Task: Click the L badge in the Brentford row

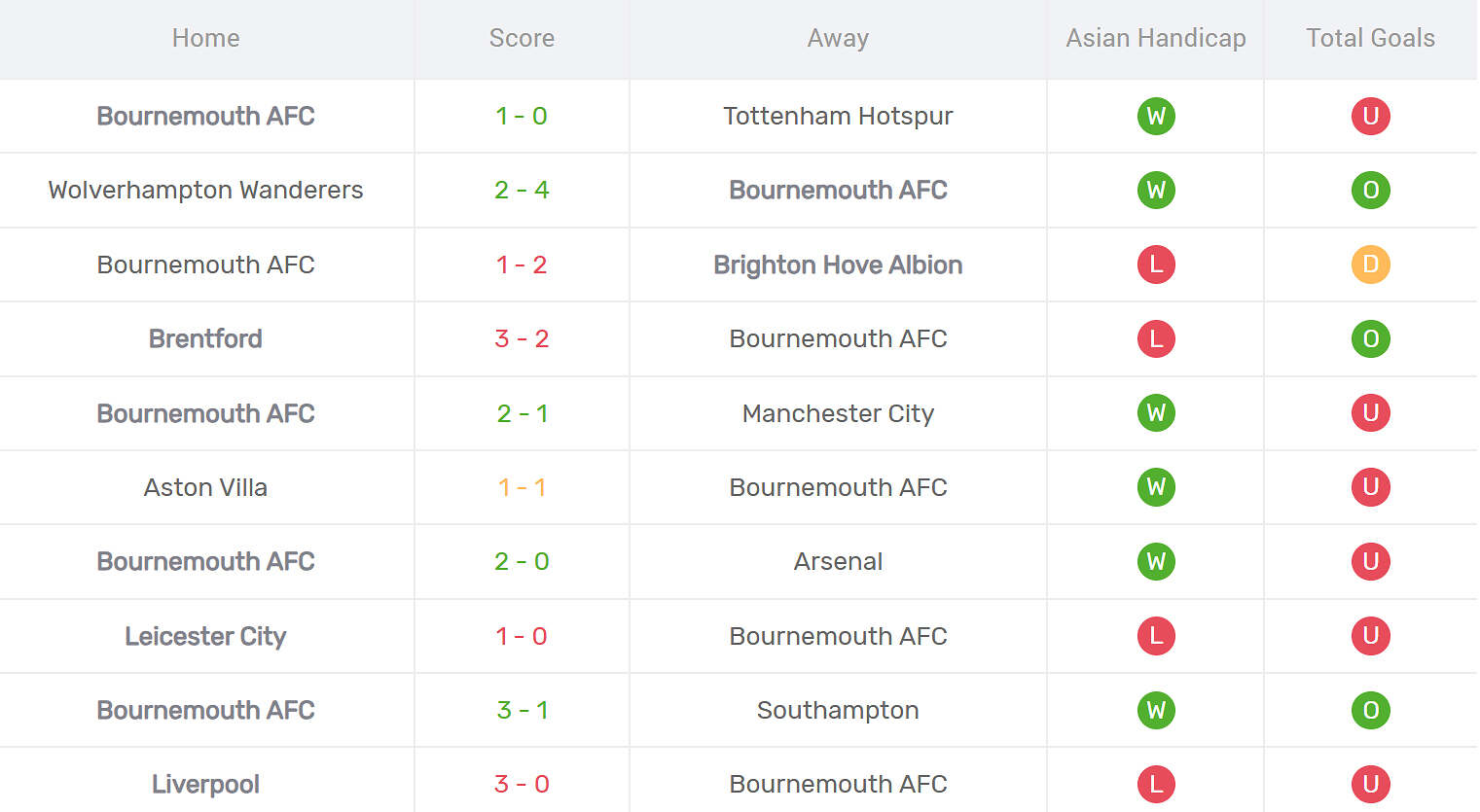Action: click(1156, 338)
